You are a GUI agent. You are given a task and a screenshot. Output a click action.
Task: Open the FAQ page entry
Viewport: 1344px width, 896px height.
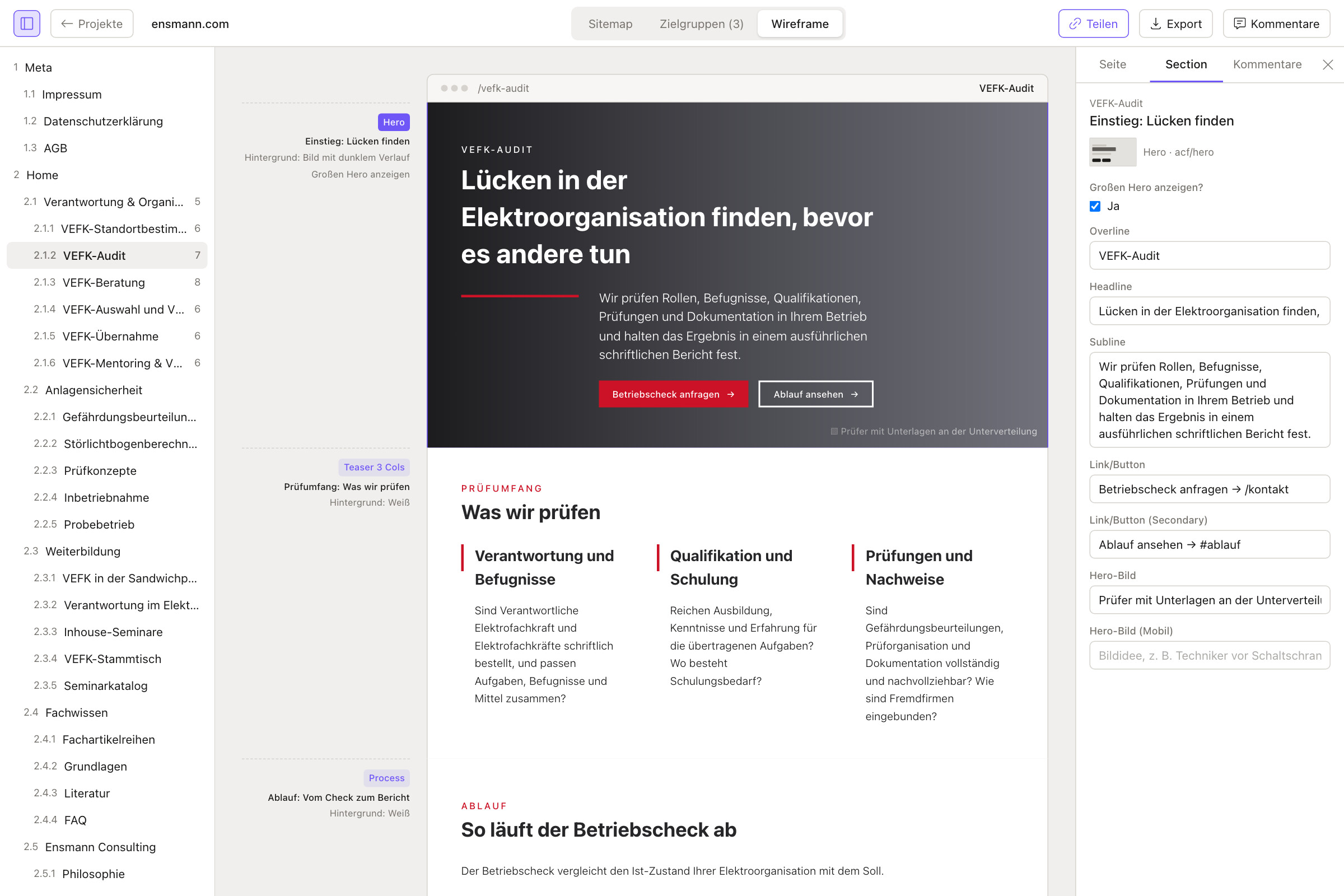(108, 820)
